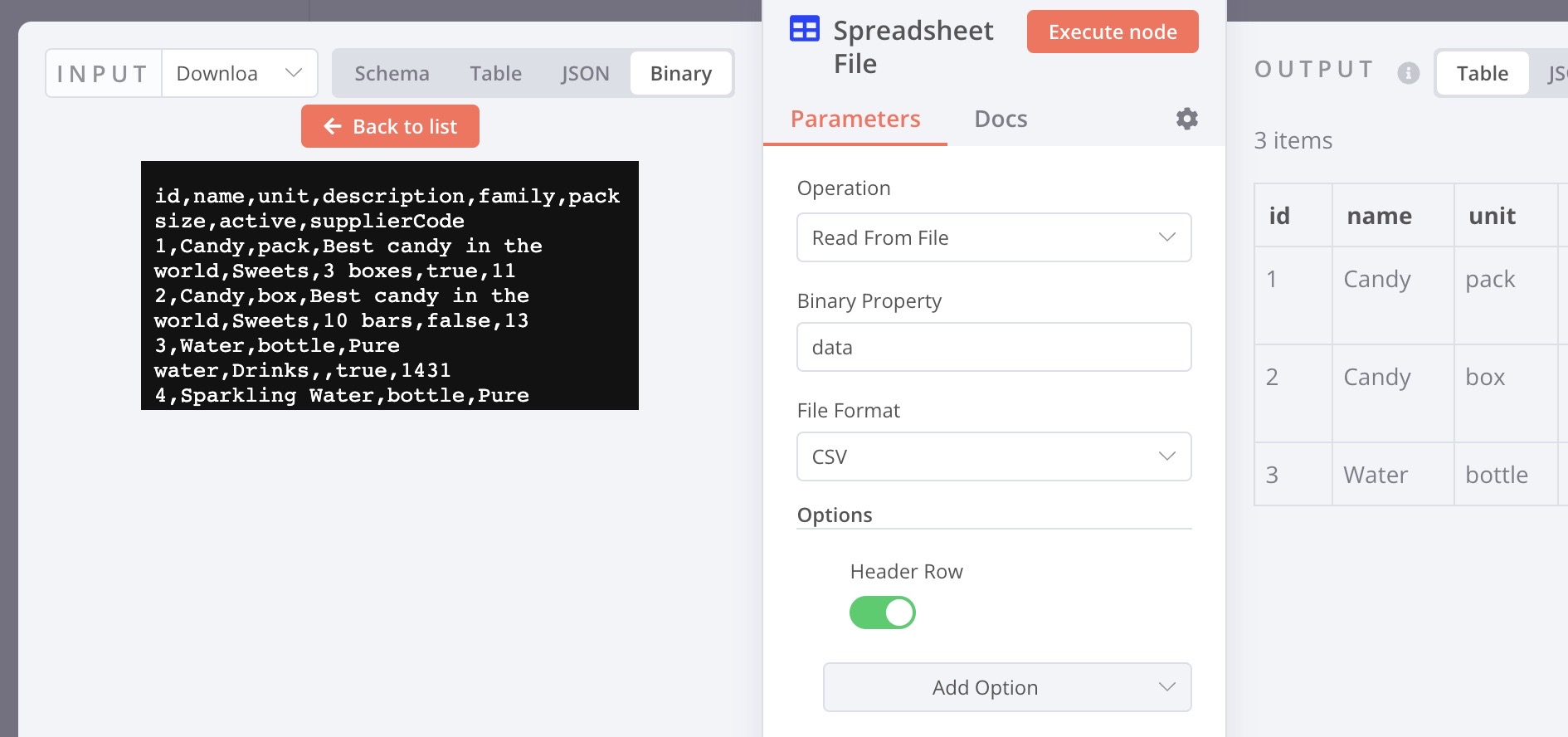Viewport: 1568px width, 737px height.
Task: Click the name column header
Action: (x=1379, y=216)
